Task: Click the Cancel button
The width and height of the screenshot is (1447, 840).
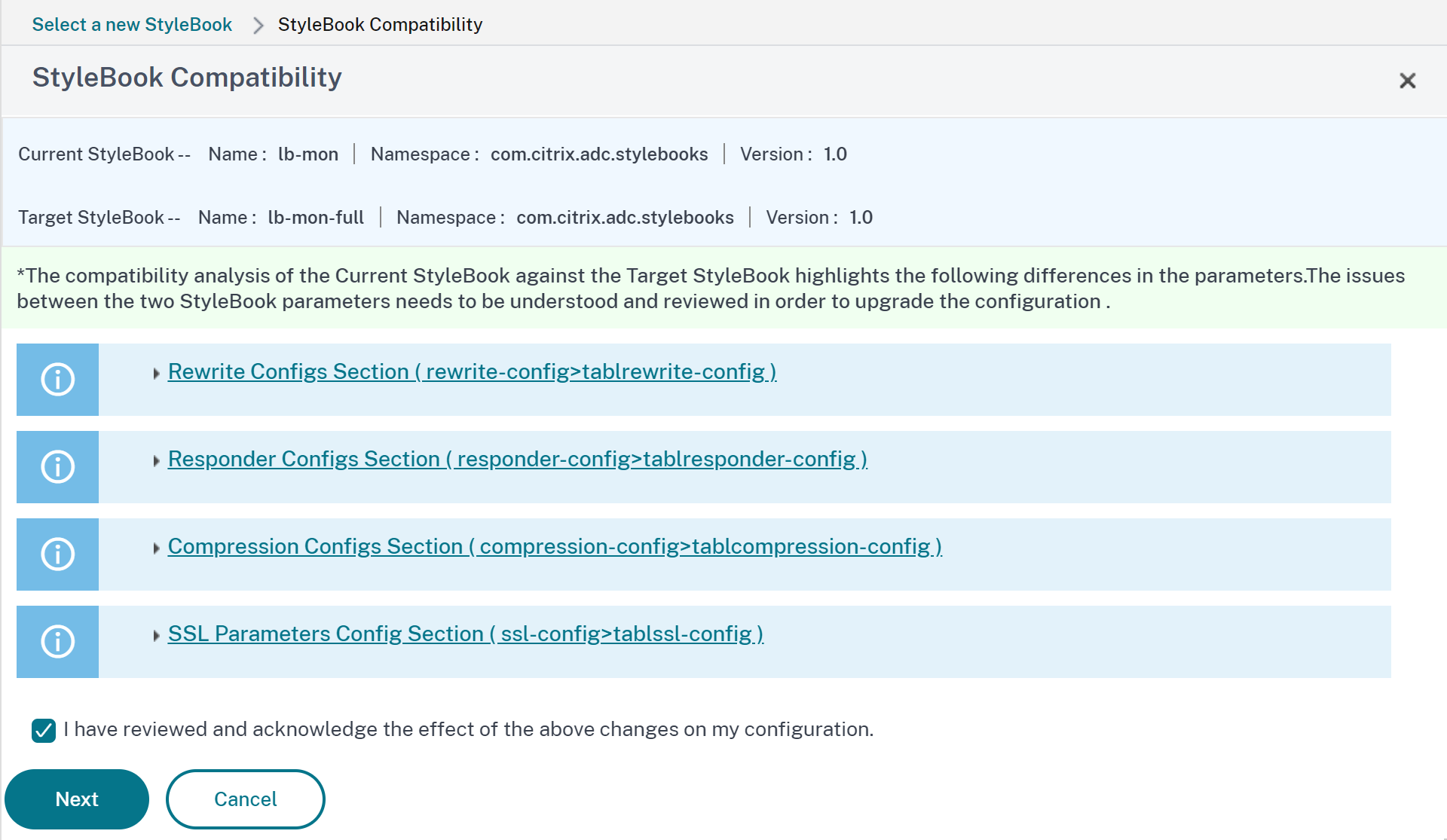Action: [x=246, y=799]
